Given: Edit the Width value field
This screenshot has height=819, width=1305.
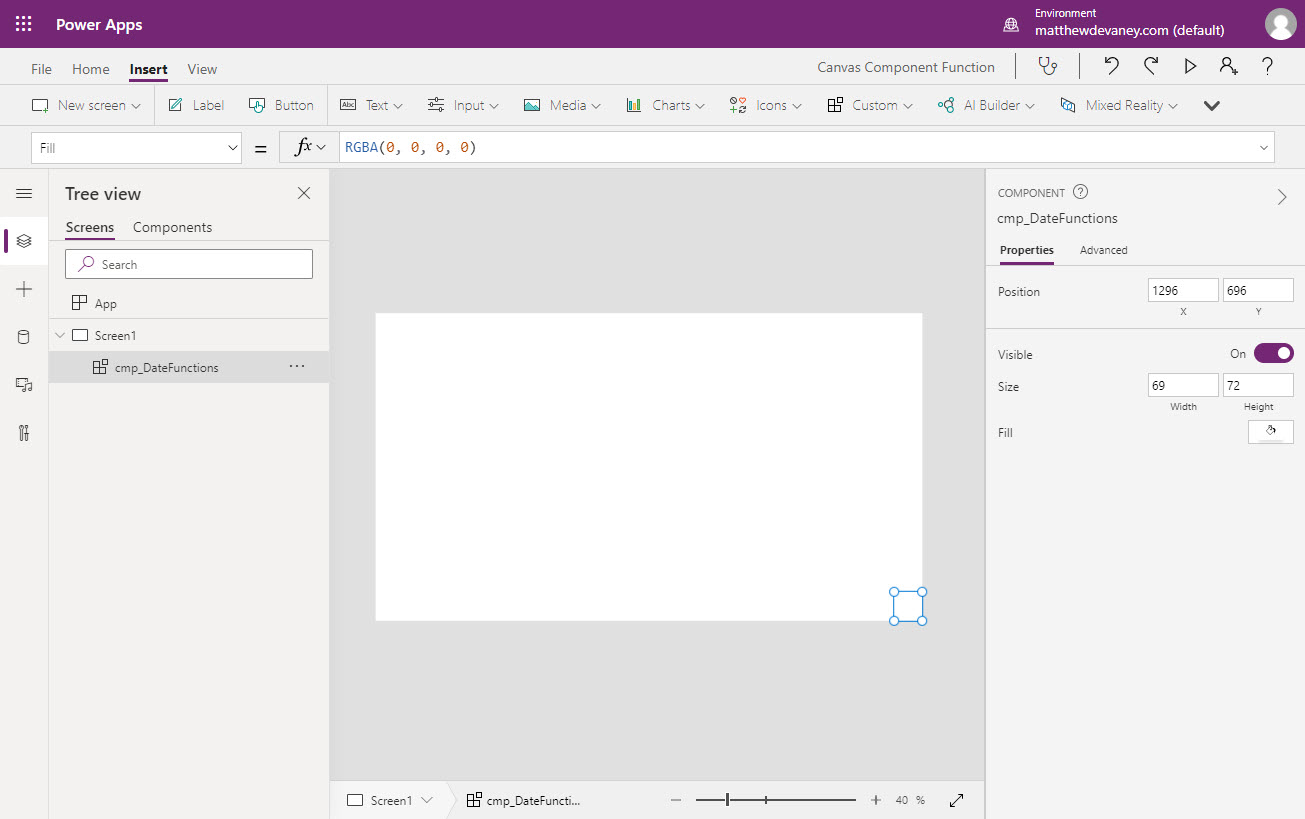Looking at the screenshot, I should coord(1183,385).
